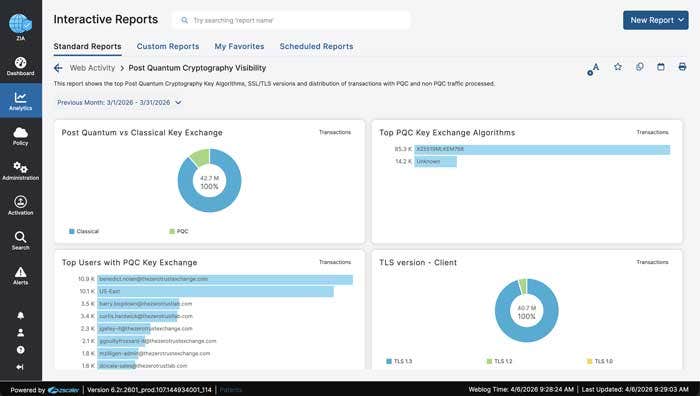Open Alerts triangle icon in sidebar

(x=21, y=275)
